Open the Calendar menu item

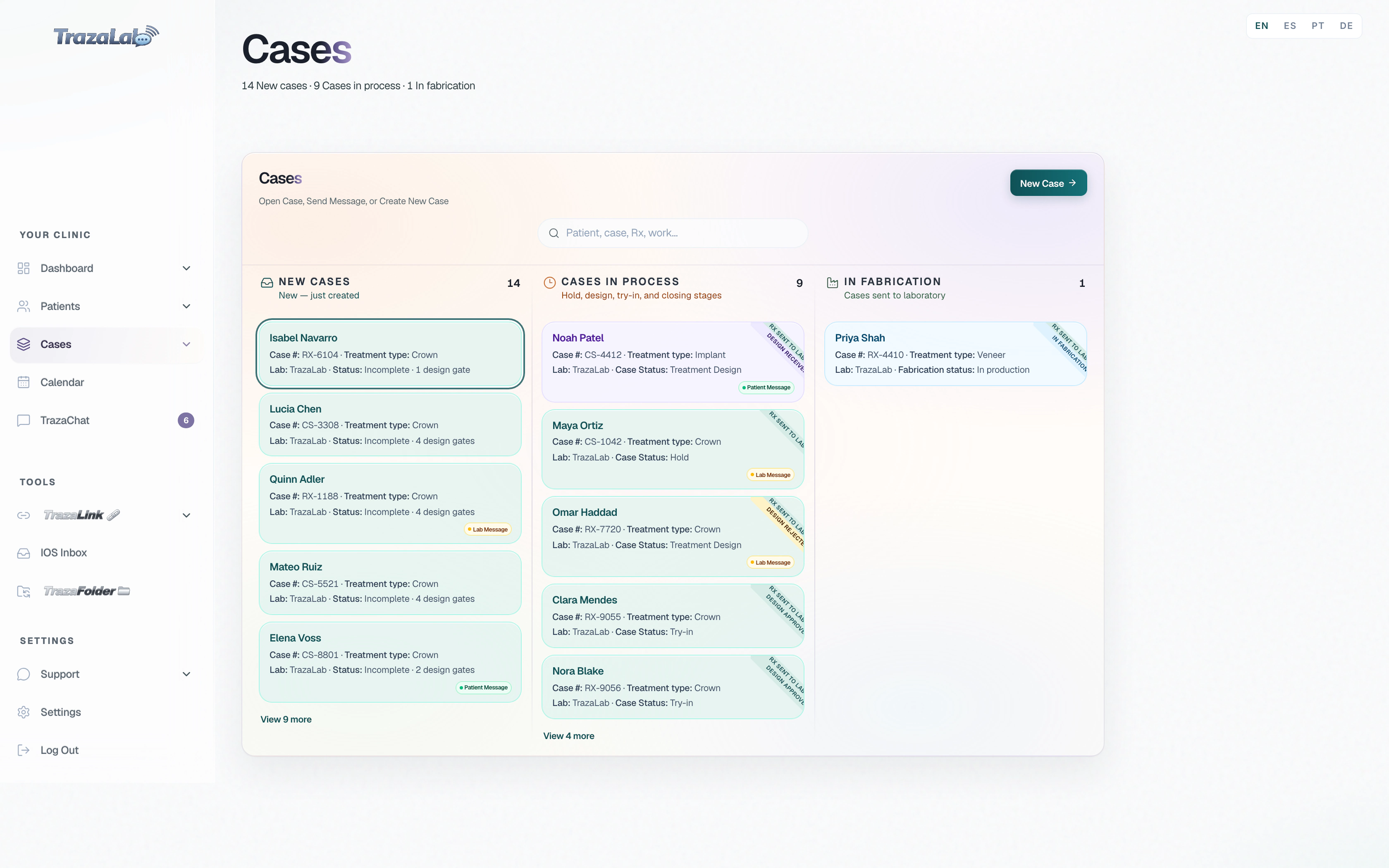pos(107,382)
